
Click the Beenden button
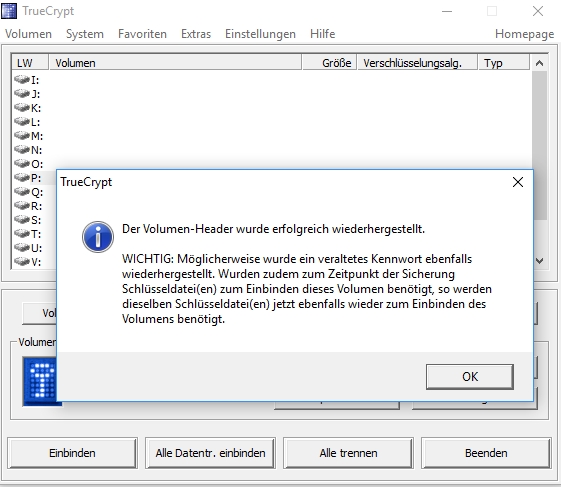pyautogui.click(x=486, y=453)
